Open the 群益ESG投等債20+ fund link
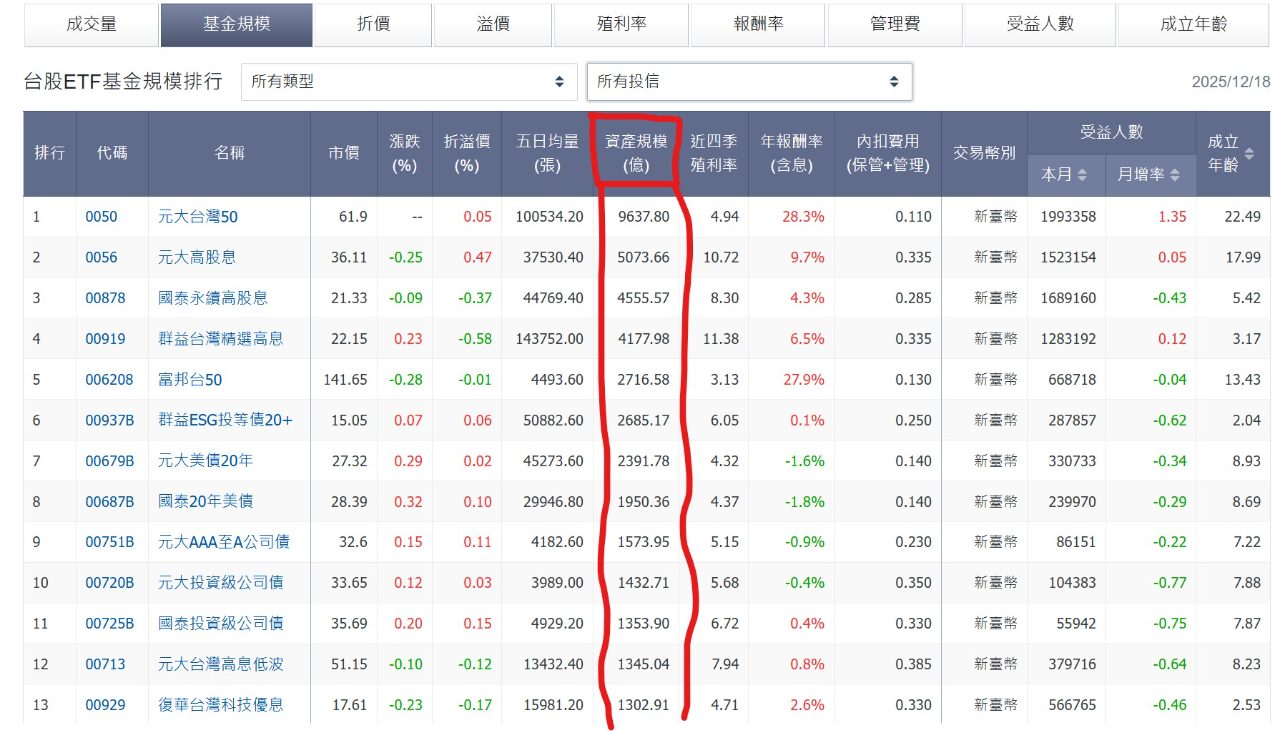 coord(226,420)
